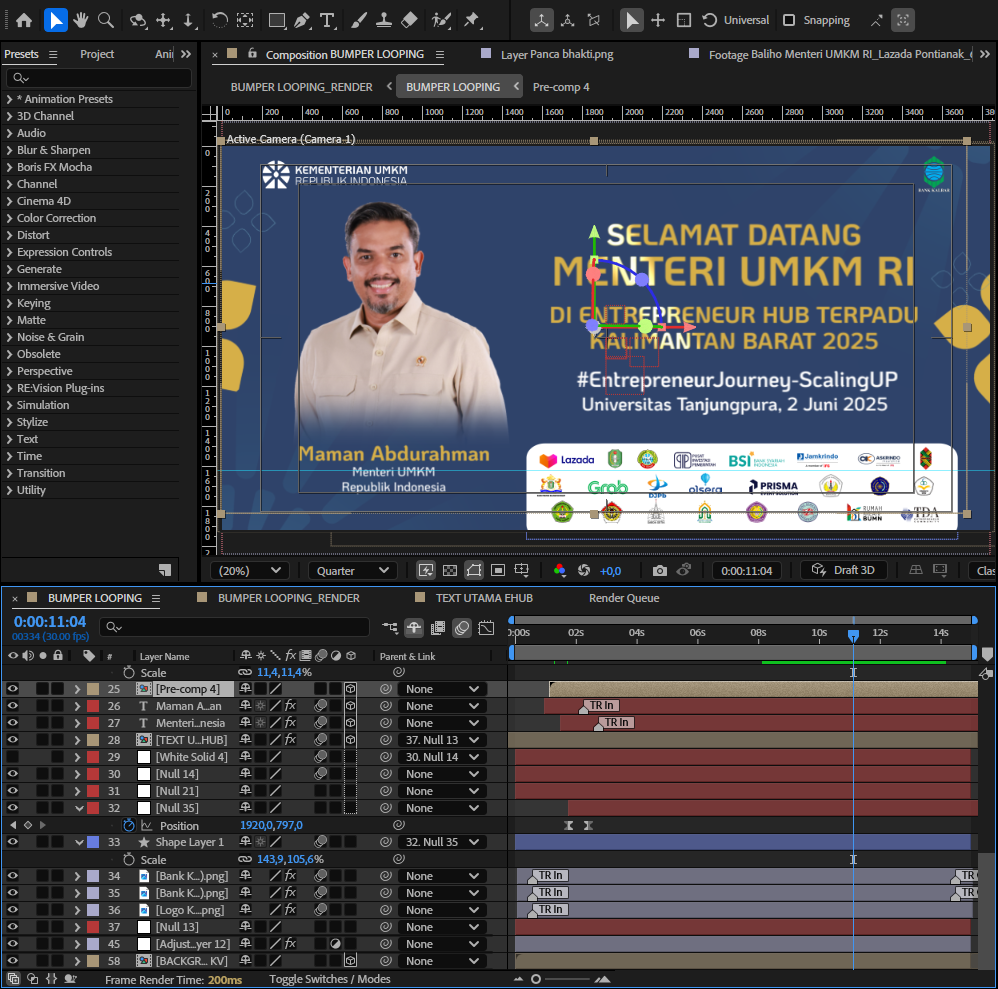
Task: Toggle visibility of Shape Layer 1
Action: [x=13, y=841]
